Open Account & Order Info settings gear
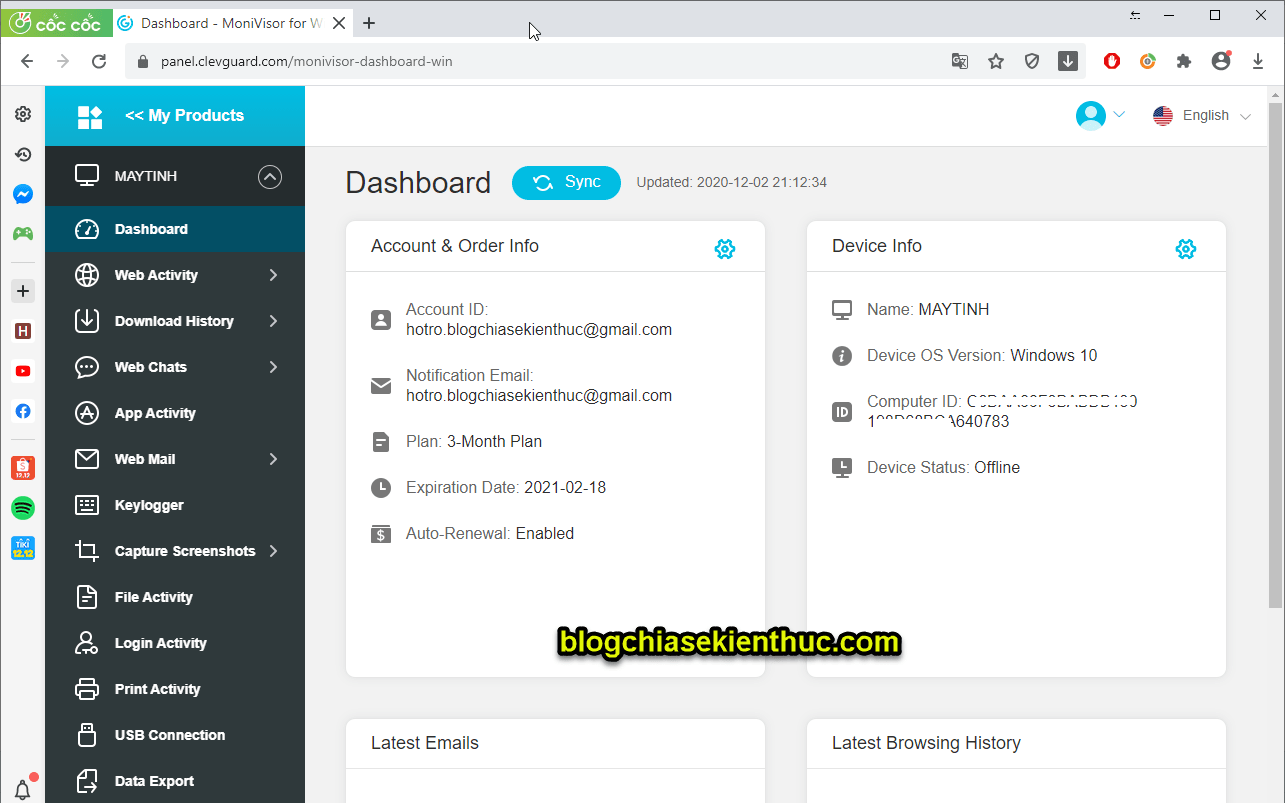This screenshot has width=1285, height=803. (x=725, y=249)
